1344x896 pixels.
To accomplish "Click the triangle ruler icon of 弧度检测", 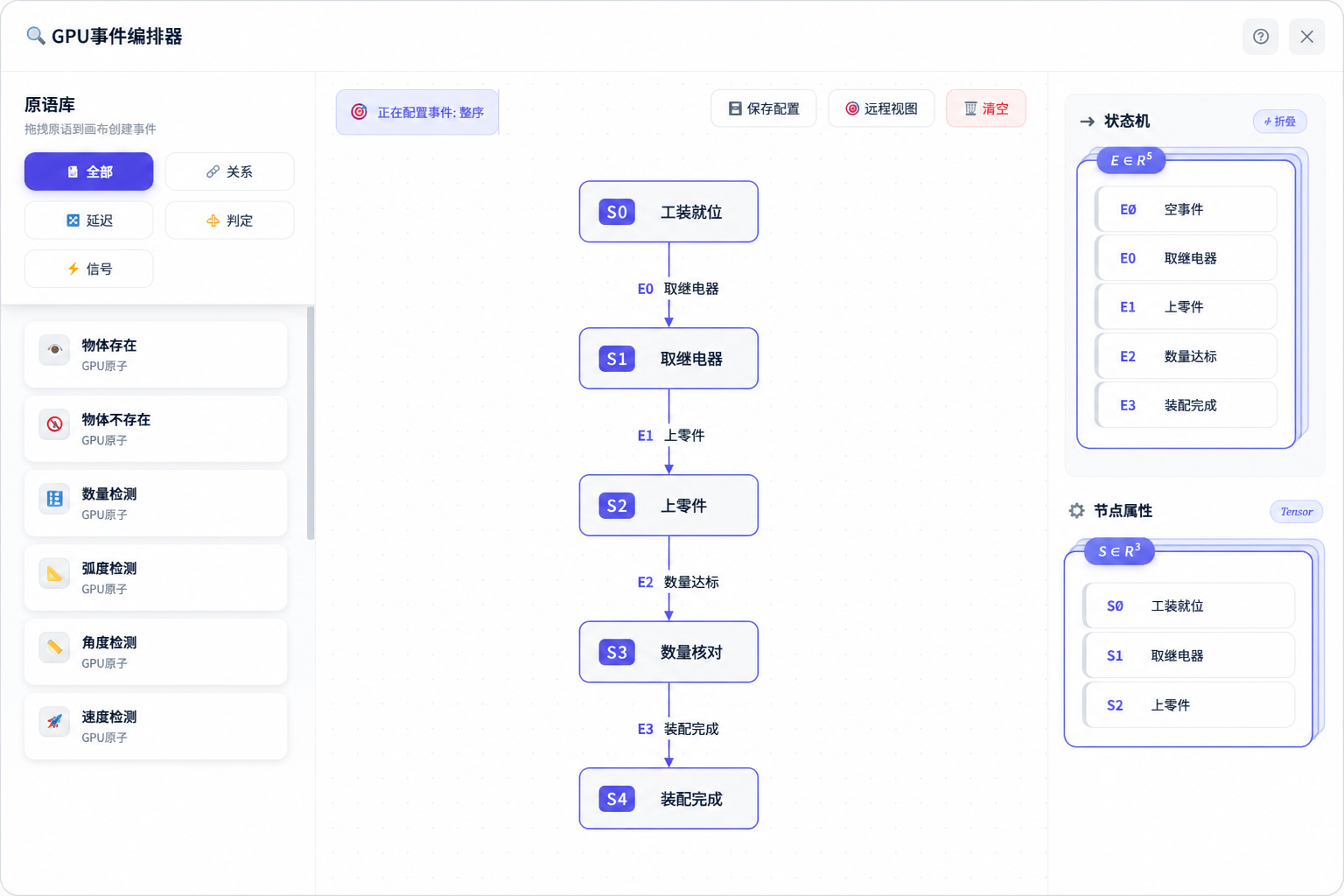I will pyautogui.click(x=54, y=573).
